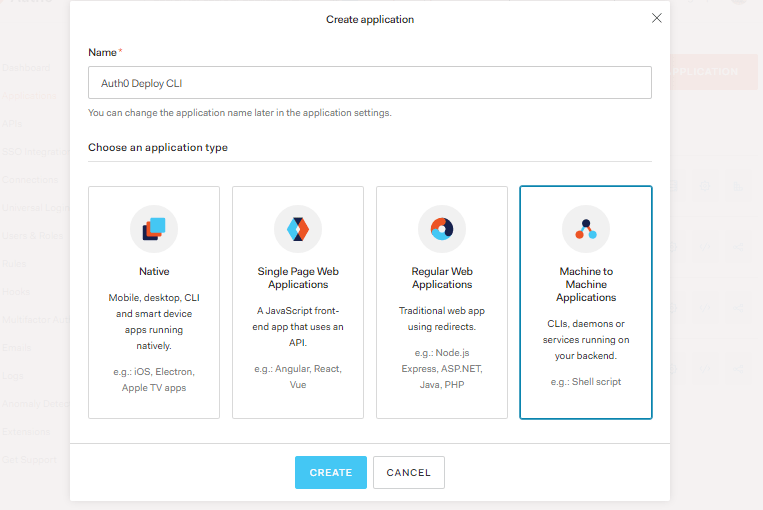Open Dashboard in background sidebar
The image size is (763, 510).
click(26, 68)
